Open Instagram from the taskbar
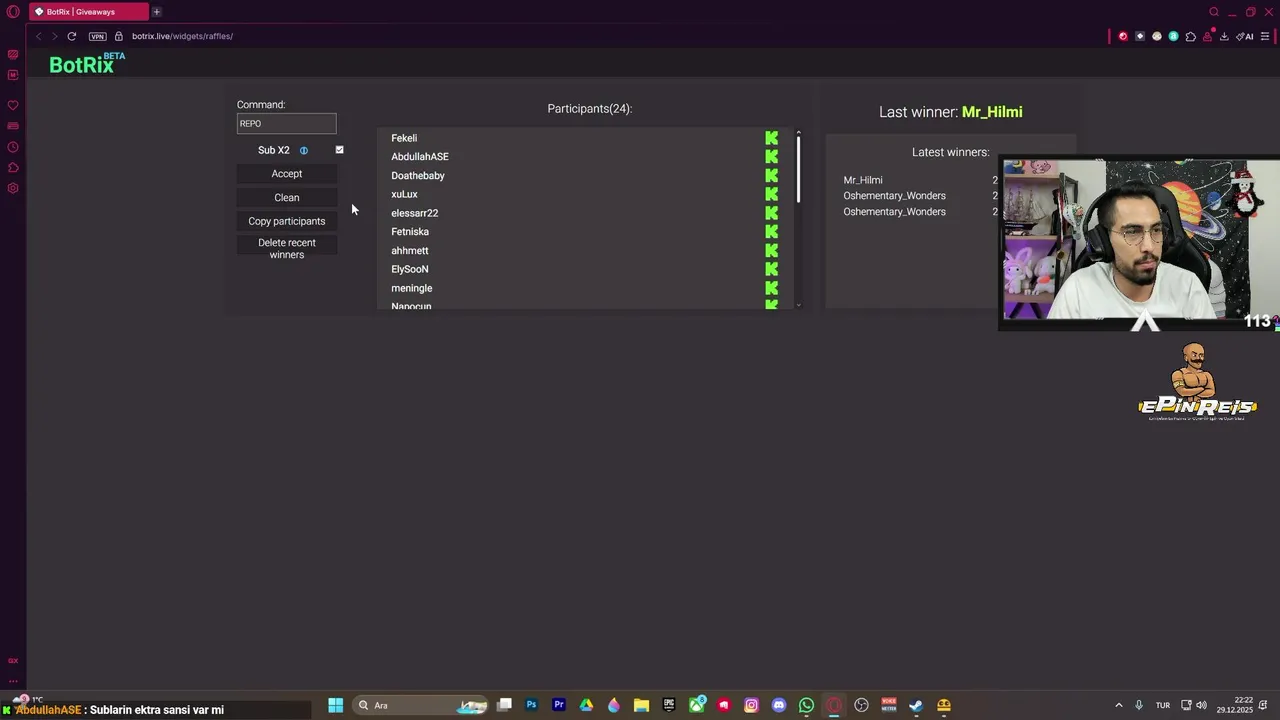 click(751, 705)
